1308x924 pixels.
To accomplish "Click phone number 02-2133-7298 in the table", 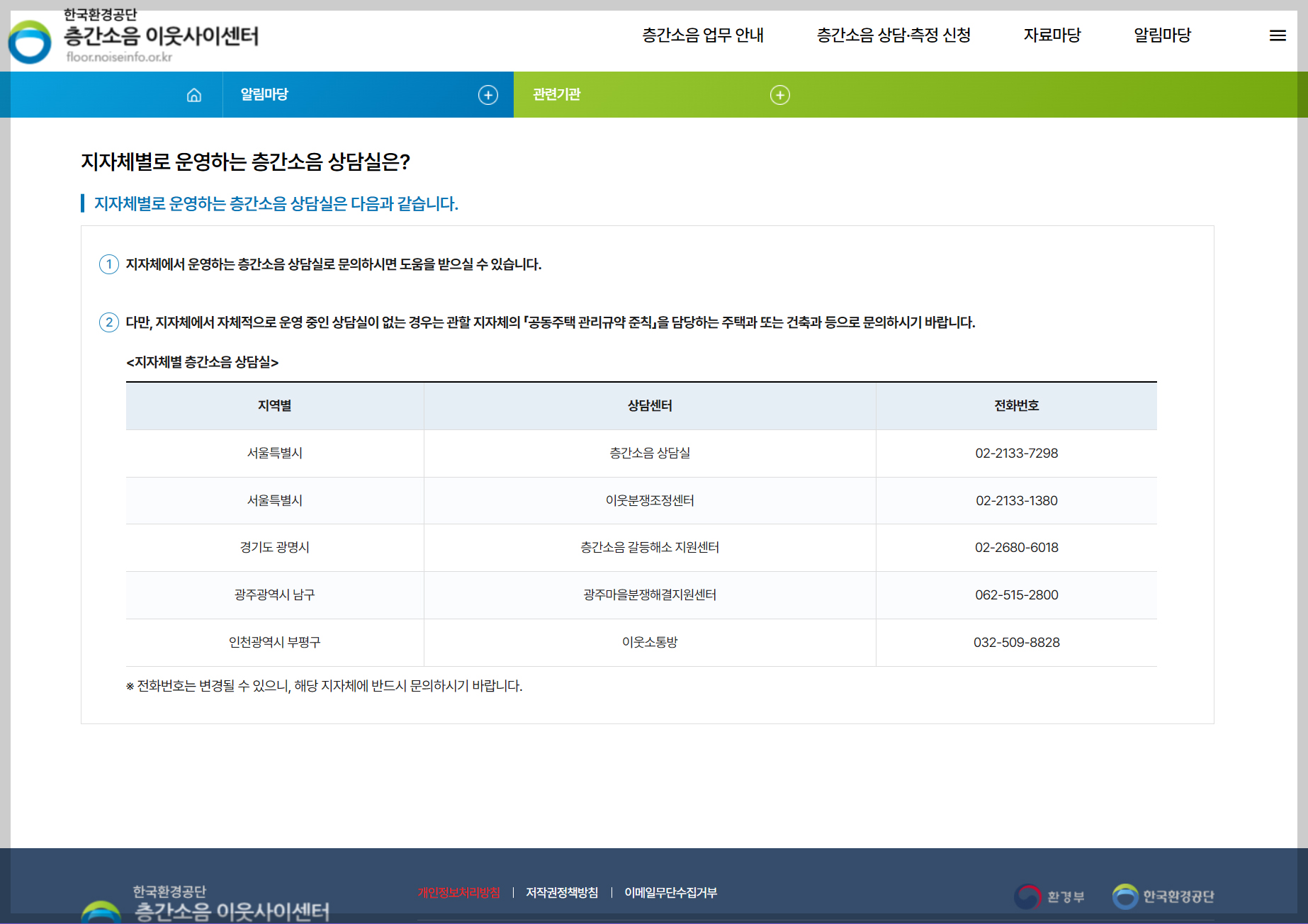I will [1017, 453].
